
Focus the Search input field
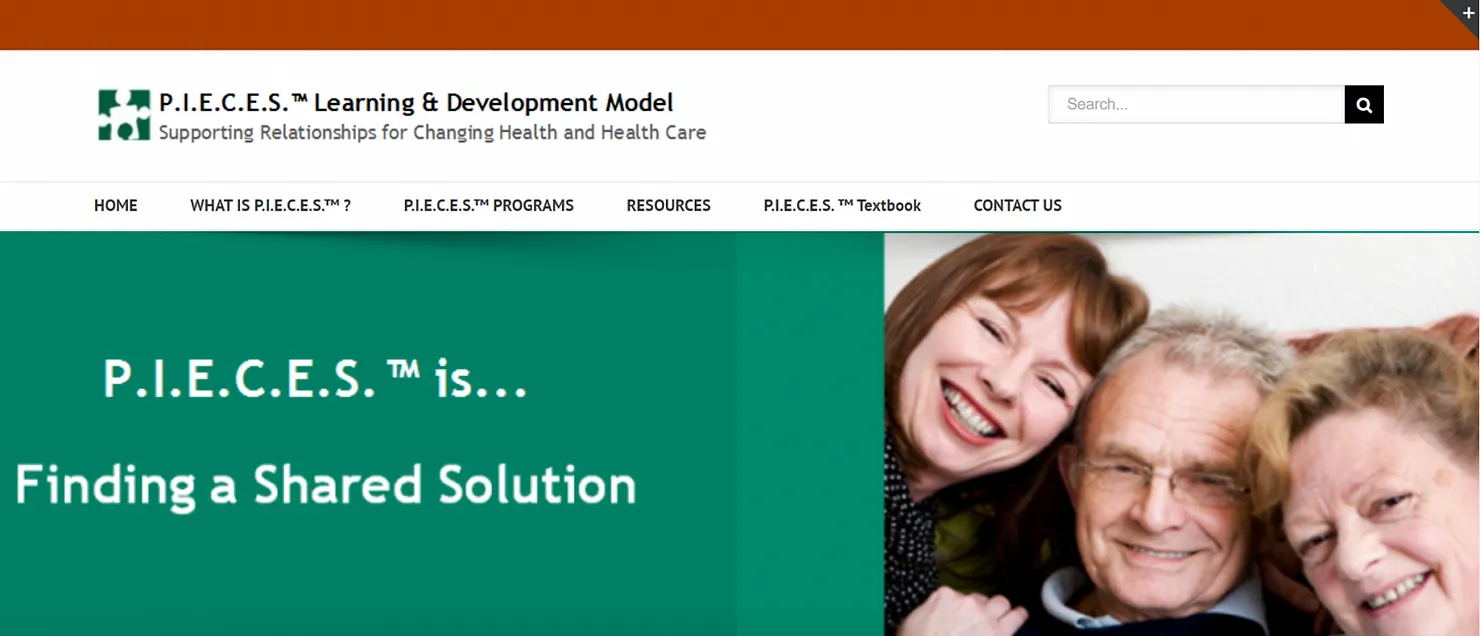pyautogui.click(x=1196, y=104)
